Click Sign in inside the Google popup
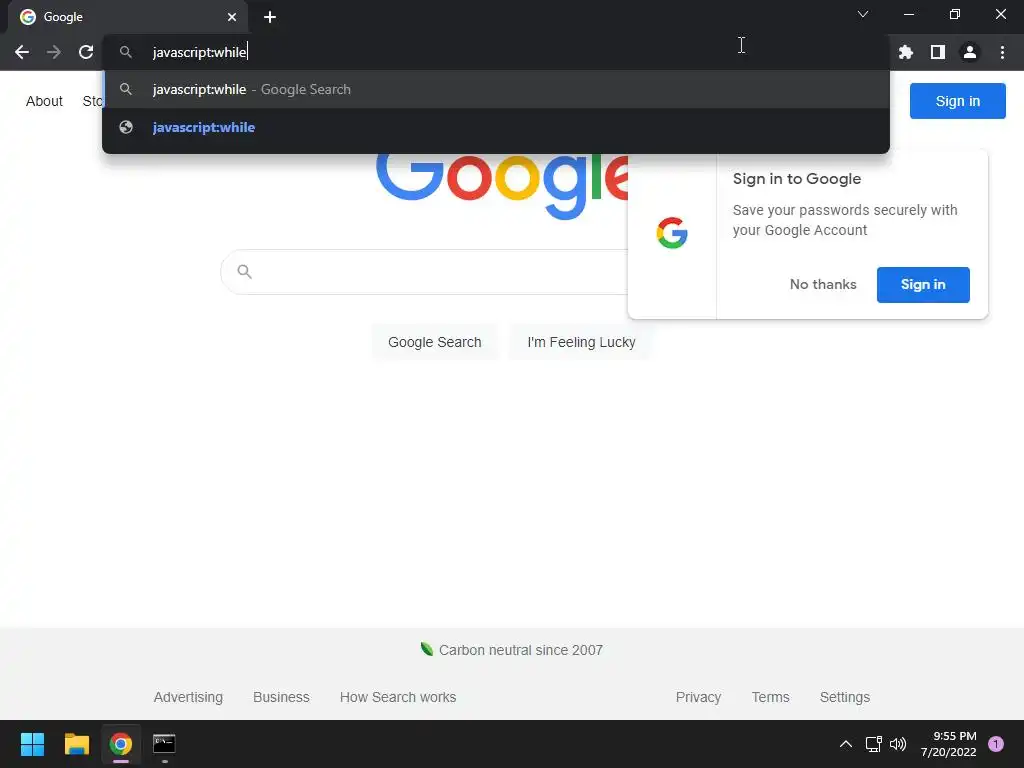1024x768 pixels. (923, 285)
